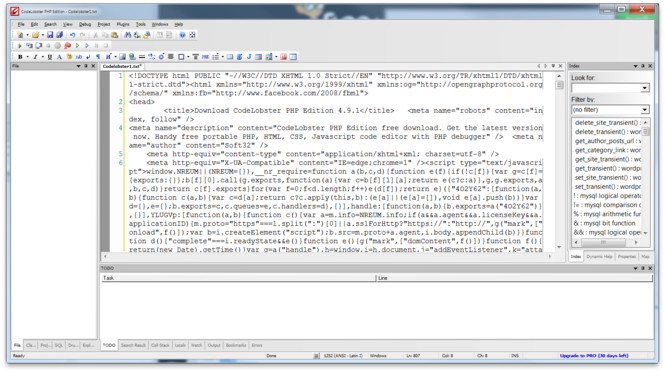Open the Plugins menu

pyautogui.click(x=123, y=24)
